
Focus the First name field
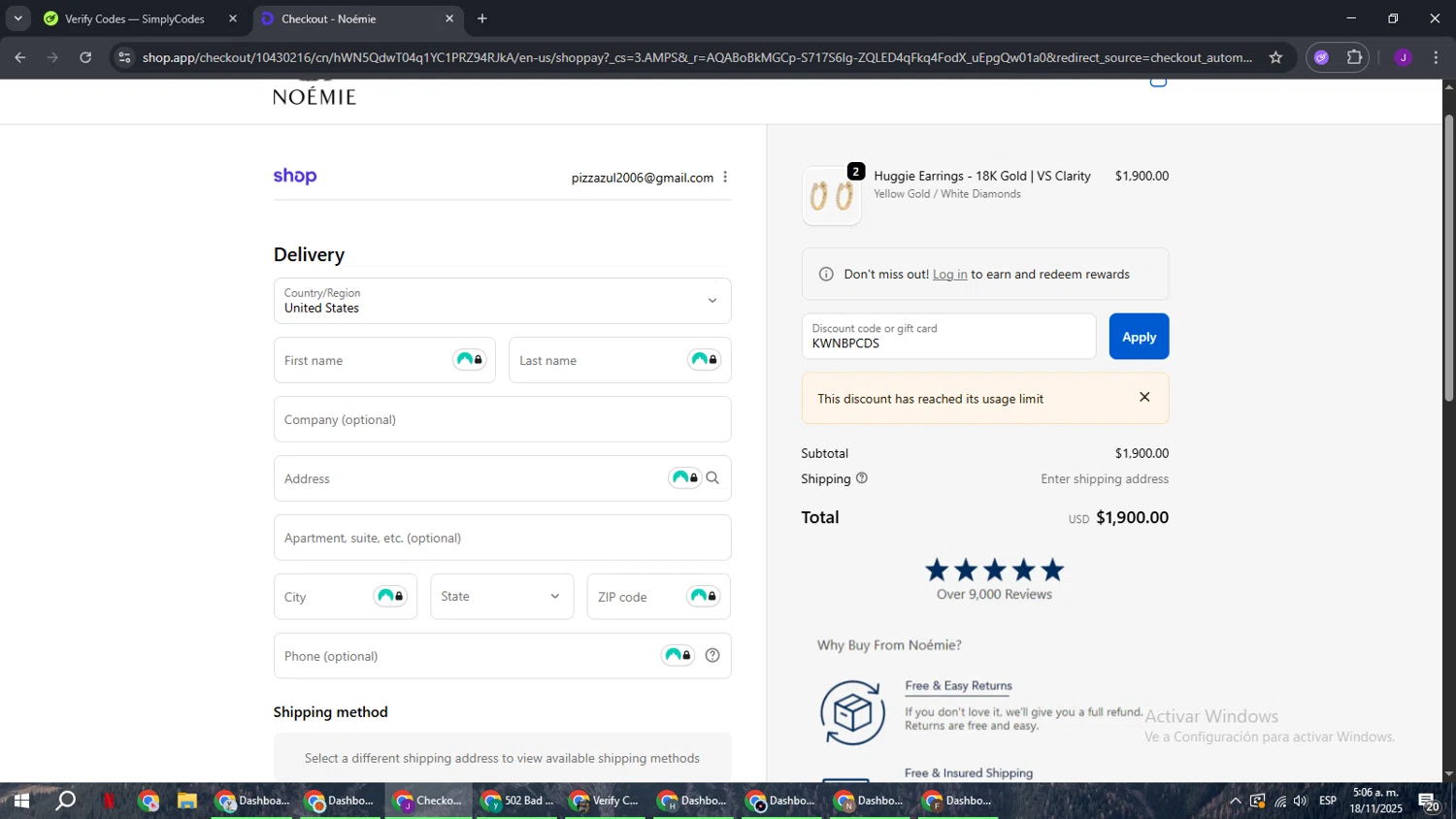tap(384, 360)
